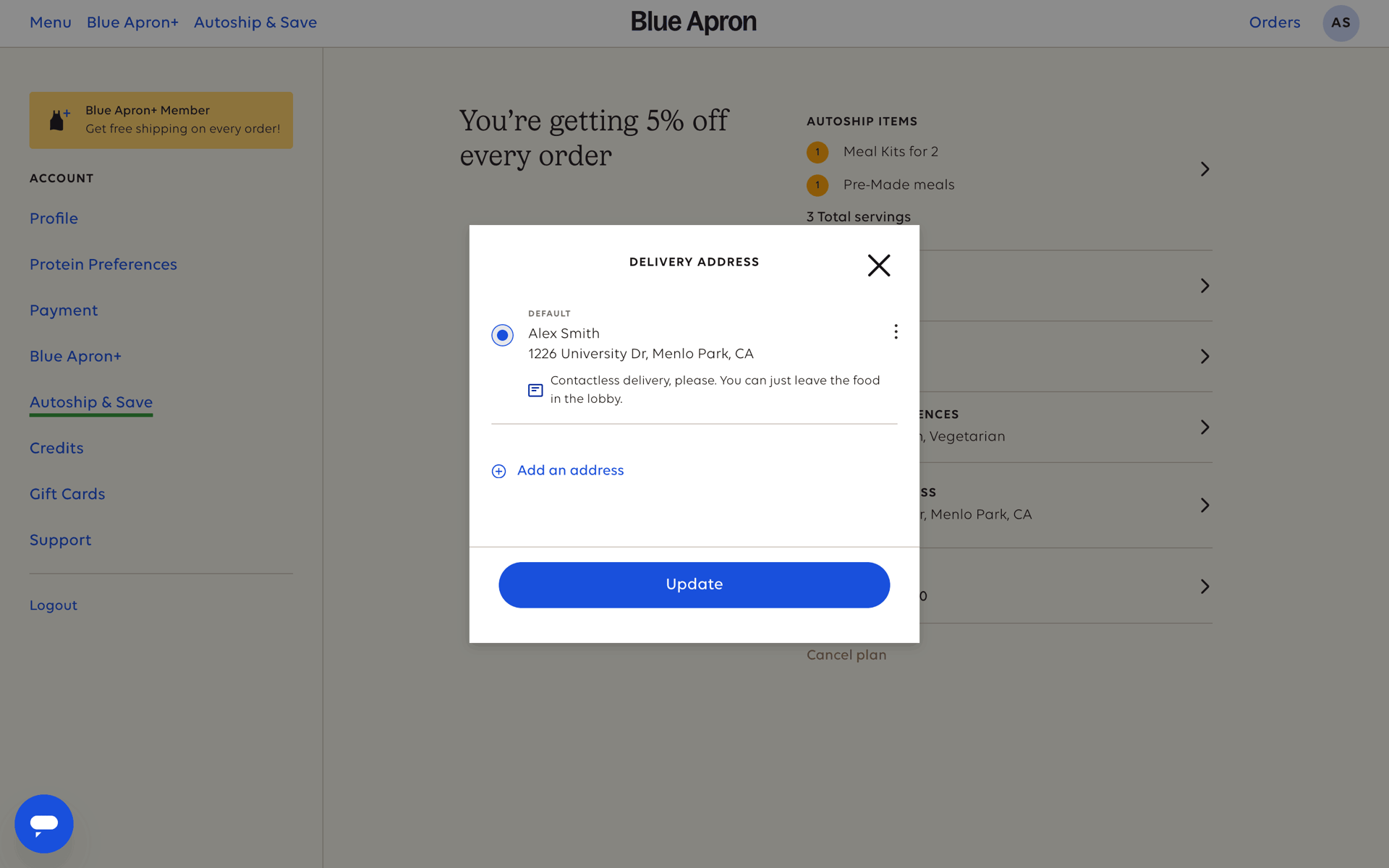Screen dimensions: 1389x868
Task: Click the delivery note icon beside contactless instructions
Action: [x=535, y=391]
